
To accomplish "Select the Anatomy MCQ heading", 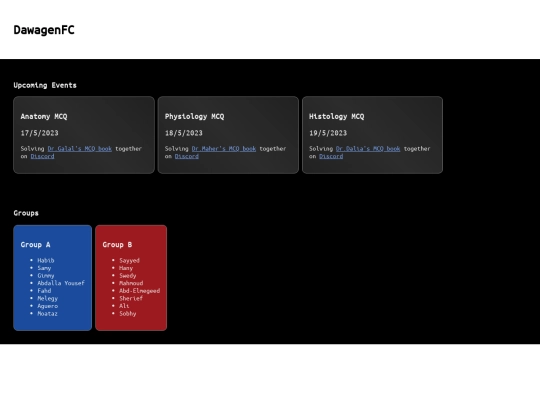I will click(x=44, y=116).
